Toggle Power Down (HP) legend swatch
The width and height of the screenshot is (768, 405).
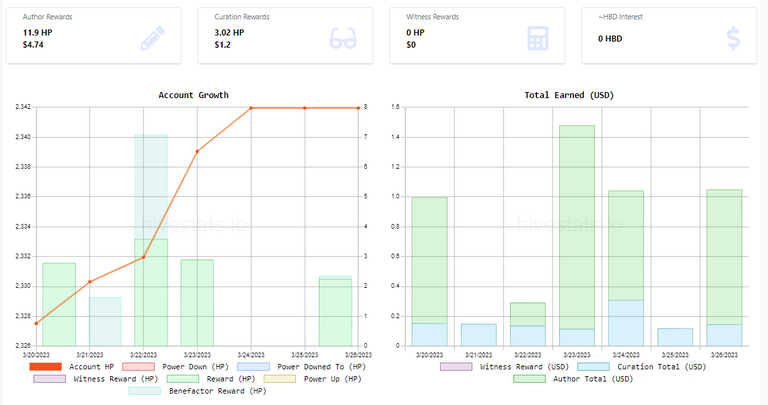[x=138, y=367]
